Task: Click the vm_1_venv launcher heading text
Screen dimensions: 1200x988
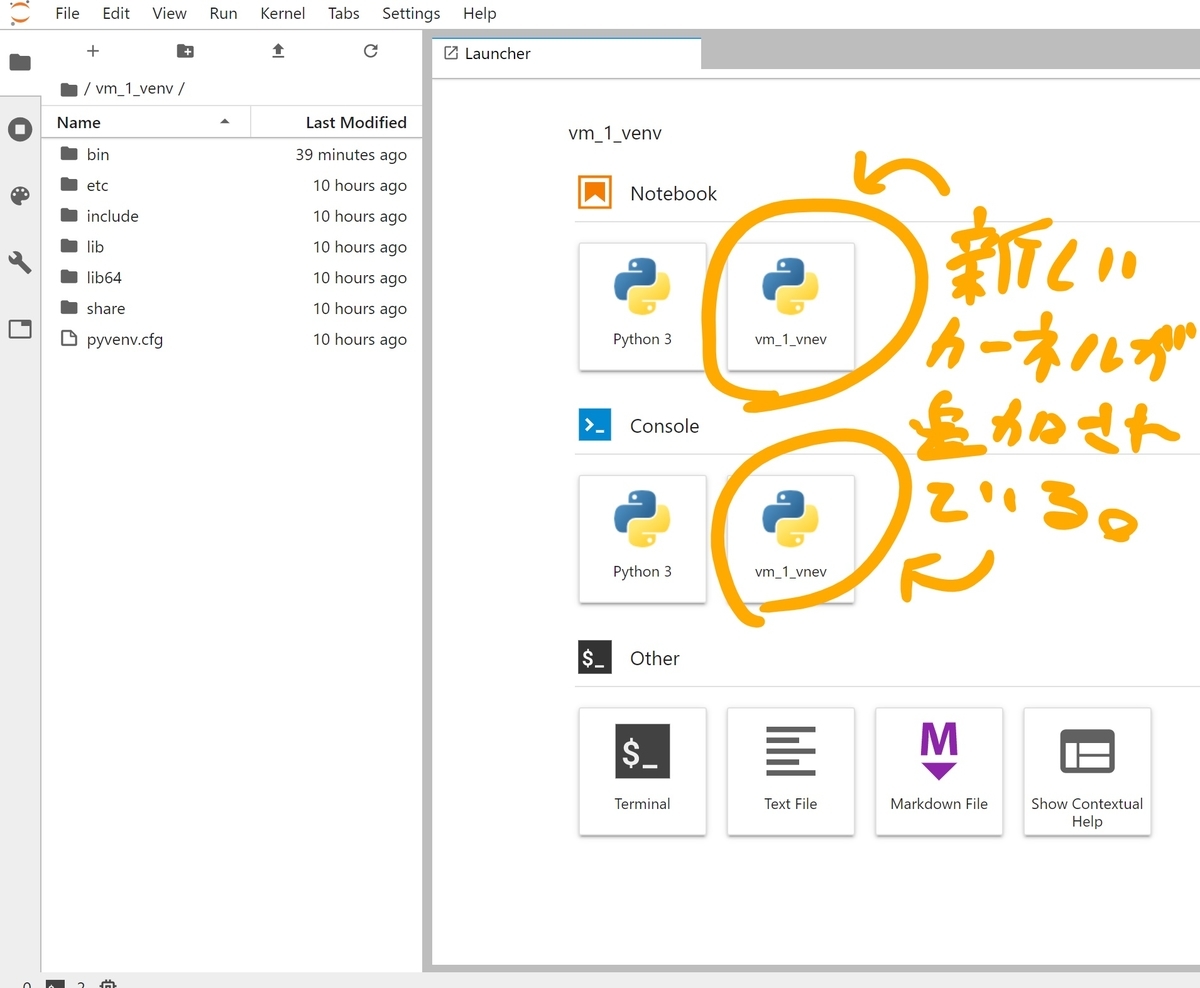Action: pos(615,133)
